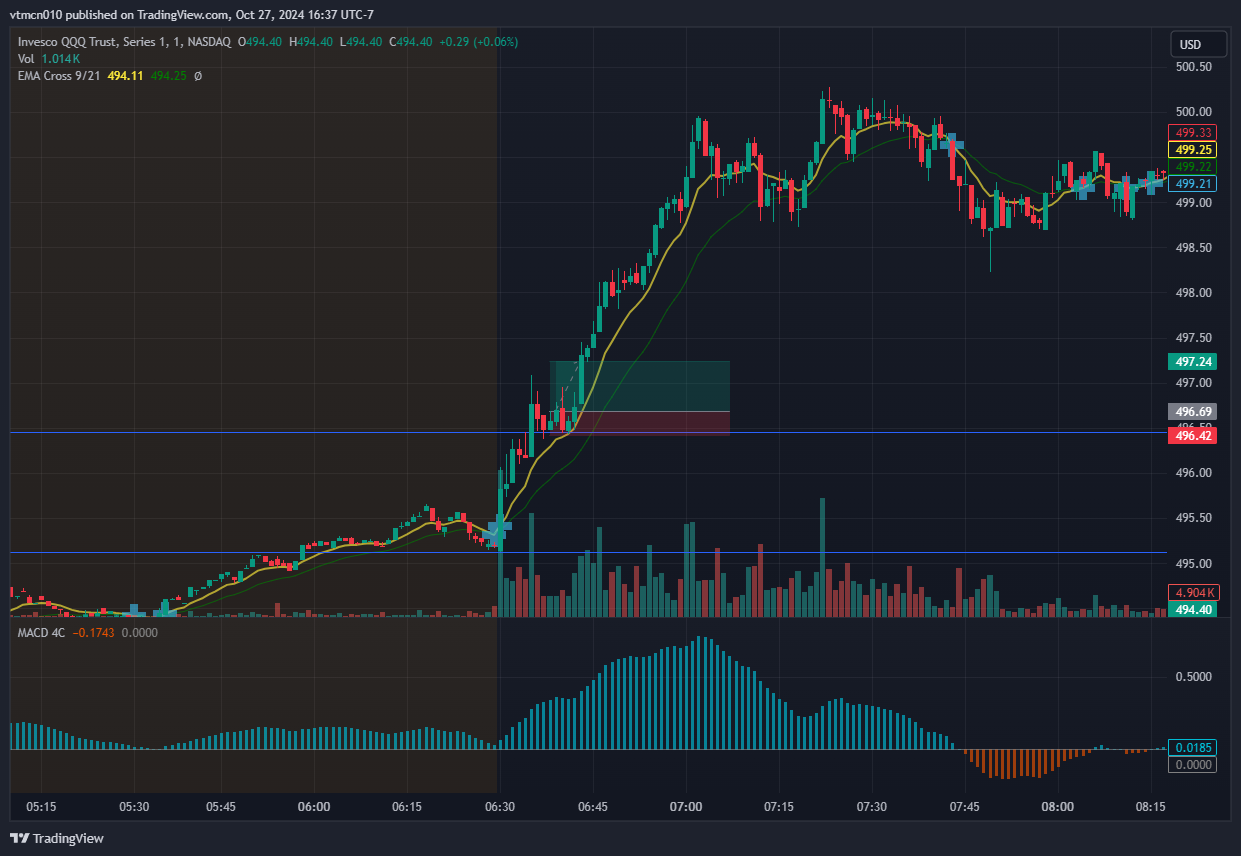The image size is (1241, 856).
Task: Select the EMA Cross 9/21 indicator label
Action: click(59, 76)
